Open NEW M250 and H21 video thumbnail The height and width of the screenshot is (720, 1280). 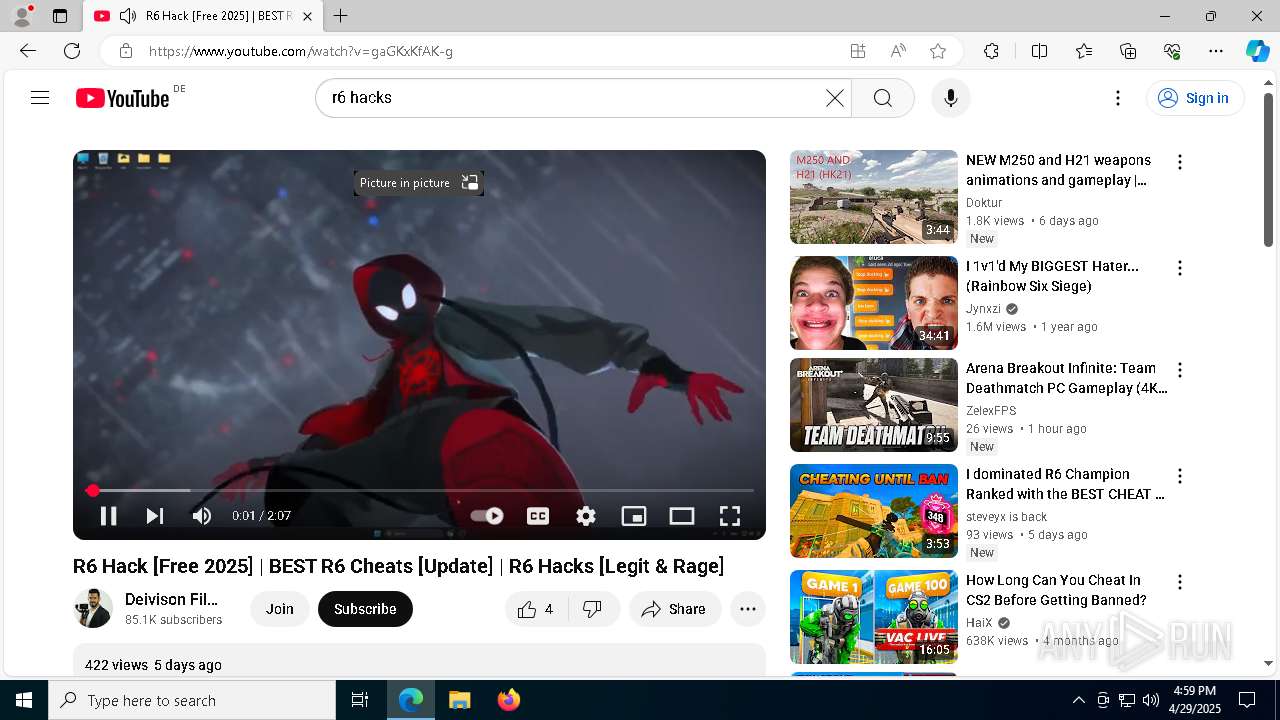(x=874, y=197)
